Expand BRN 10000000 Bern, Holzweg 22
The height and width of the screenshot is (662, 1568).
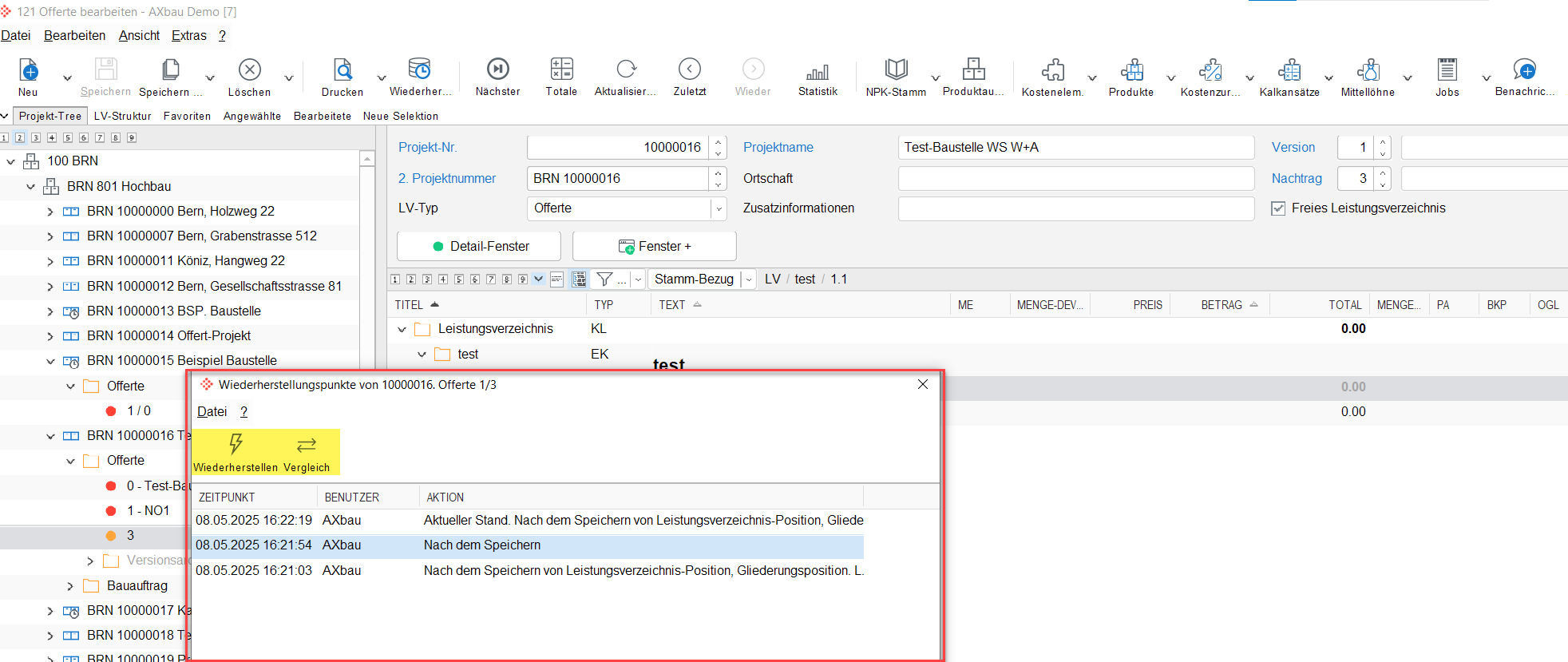(50, 212)
